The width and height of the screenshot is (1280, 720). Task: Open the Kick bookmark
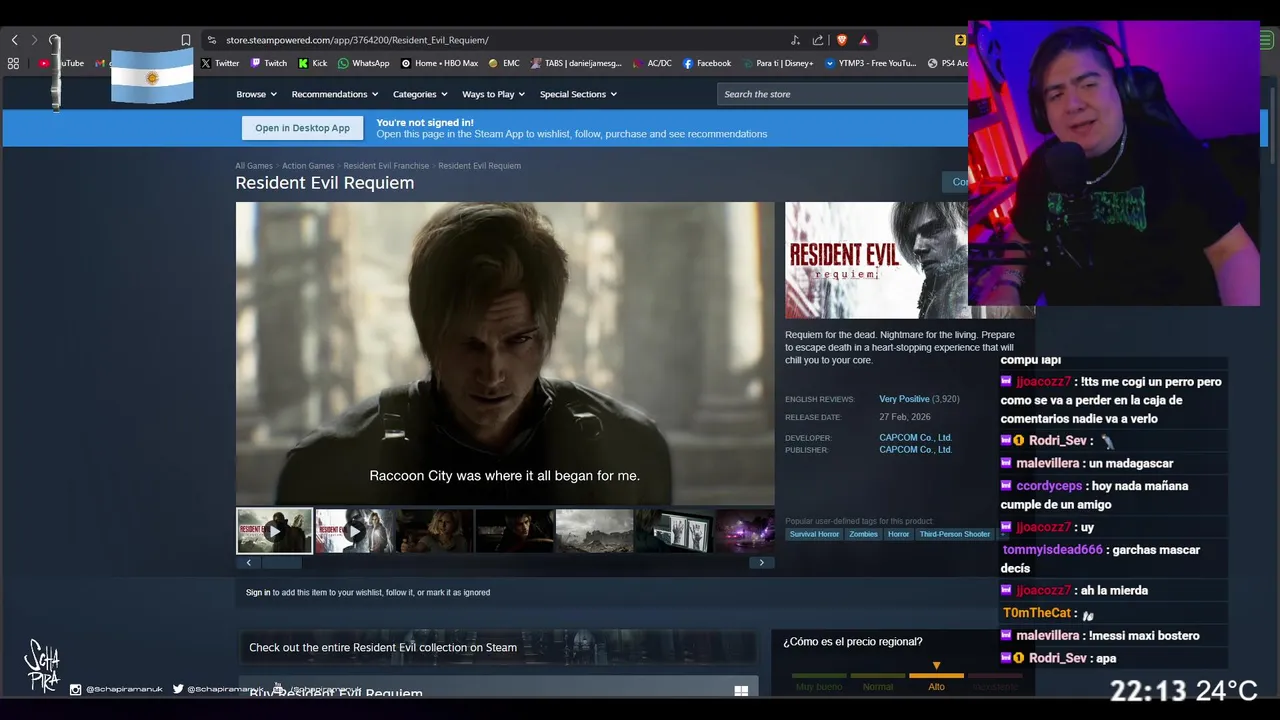coord(312,63)
